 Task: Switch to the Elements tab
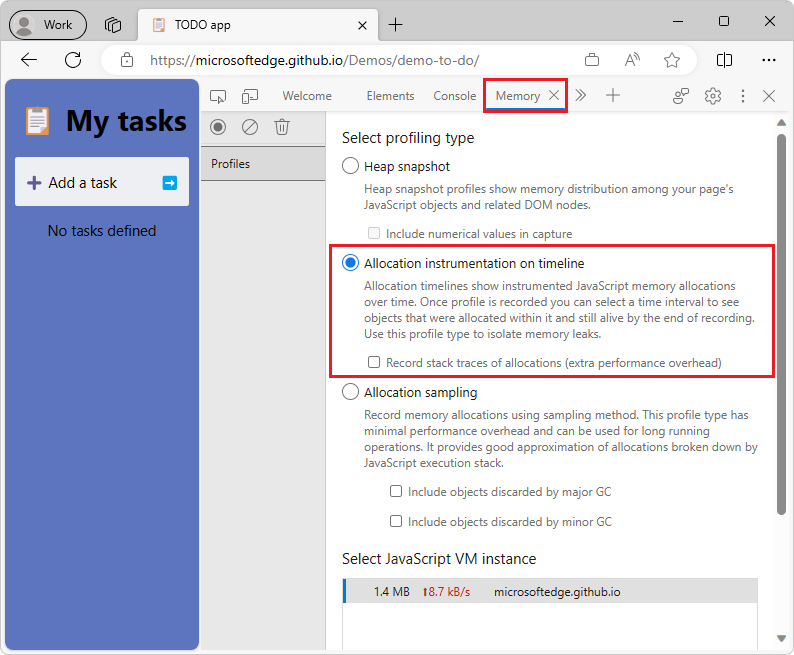pyautogui.click(x=390, y=96)
